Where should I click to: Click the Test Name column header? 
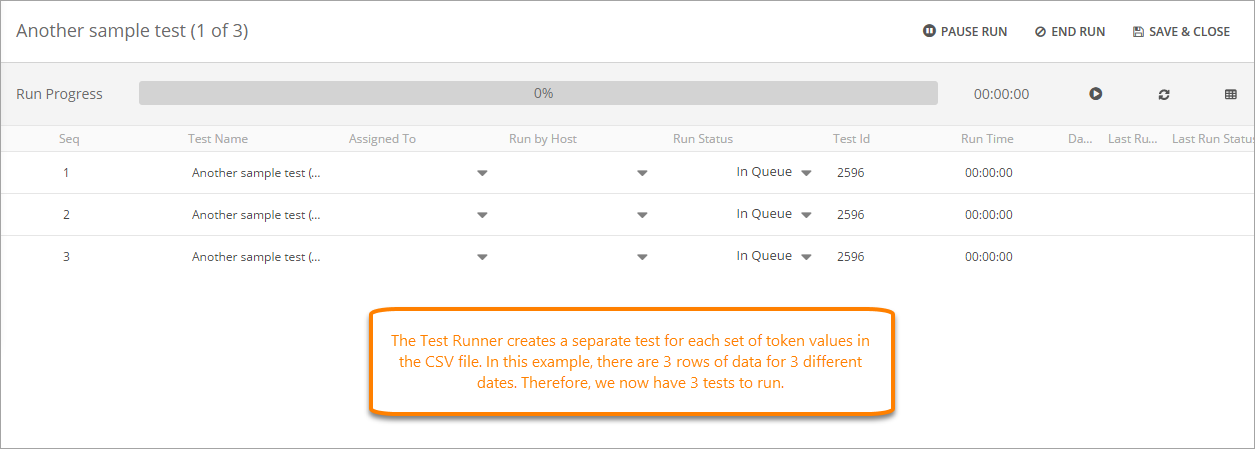click(x=218, y=139)
